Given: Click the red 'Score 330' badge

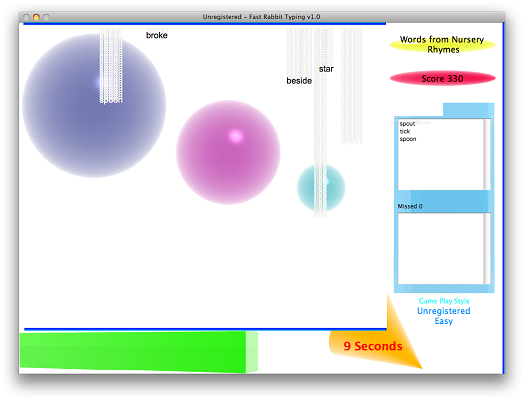Looking at the screenshot, I should click(442, 79).
